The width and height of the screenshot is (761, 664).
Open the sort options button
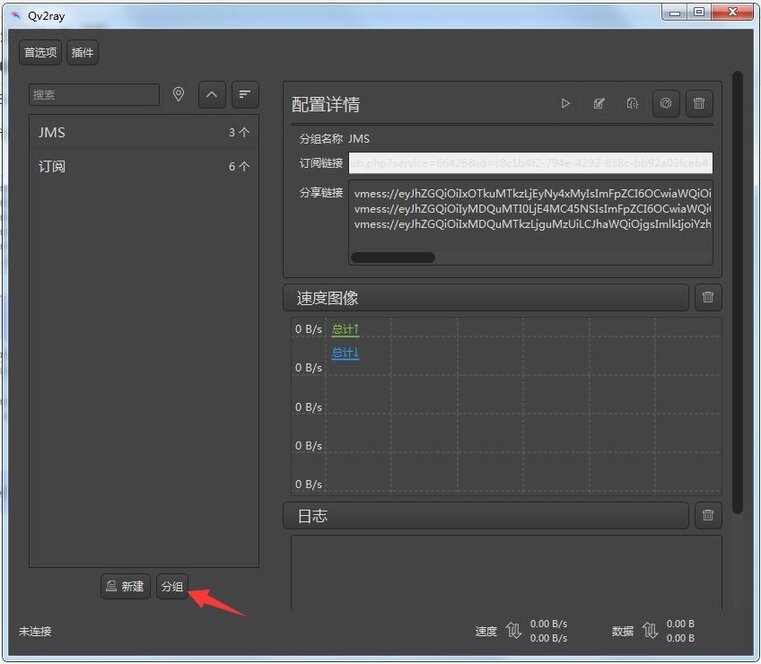click(x=245, y=94)
